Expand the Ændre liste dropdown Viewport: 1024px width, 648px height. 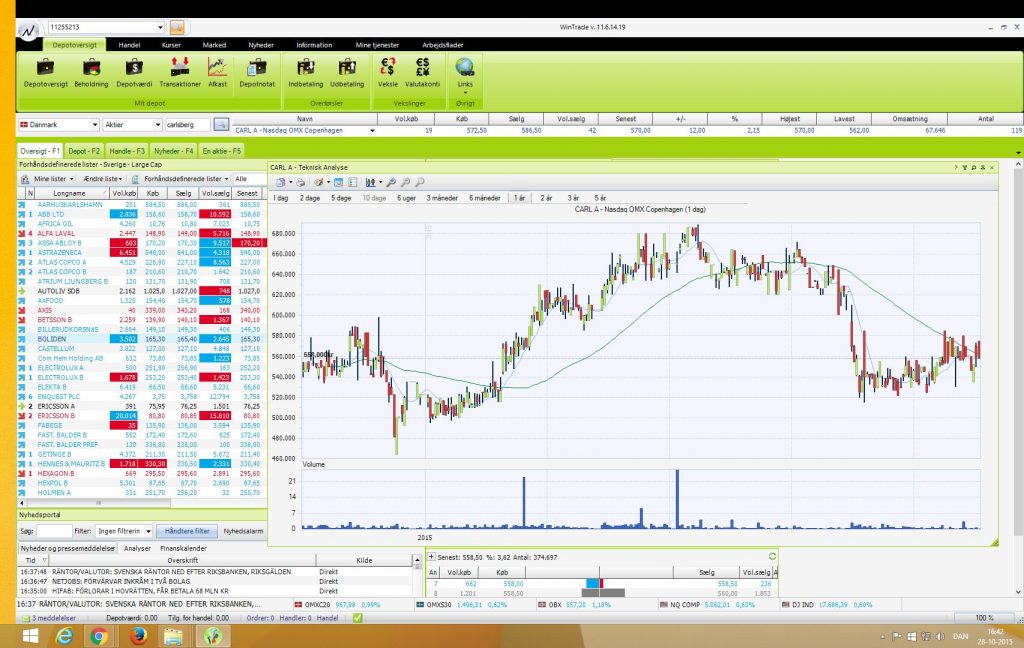coord(102,178)
